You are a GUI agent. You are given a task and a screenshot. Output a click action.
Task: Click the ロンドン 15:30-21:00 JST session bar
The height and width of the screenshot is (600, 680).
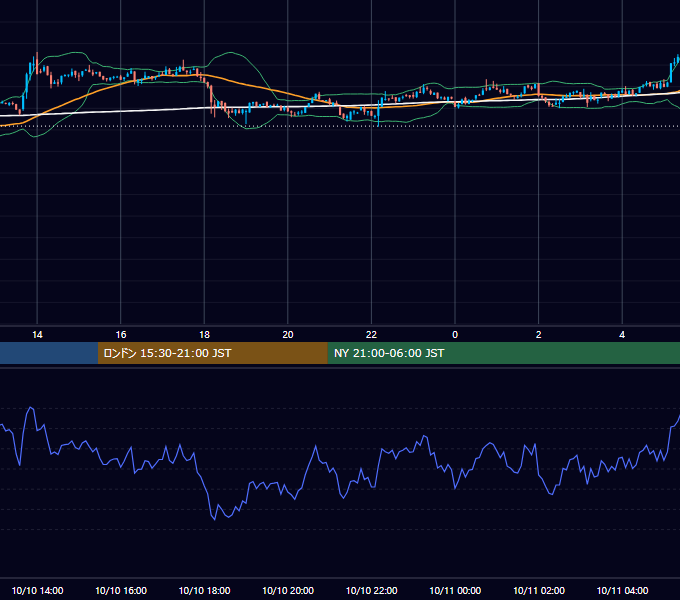coord(212,353)
